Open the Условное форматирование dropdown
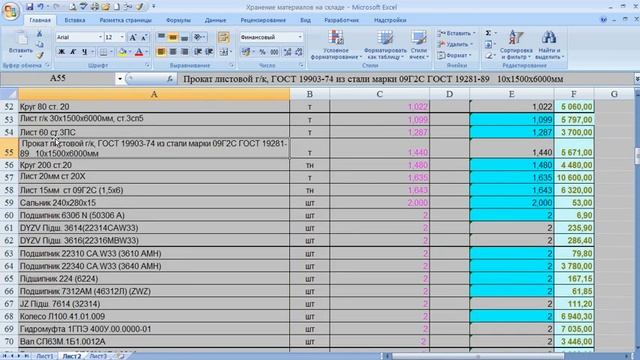 click(336, 44)
